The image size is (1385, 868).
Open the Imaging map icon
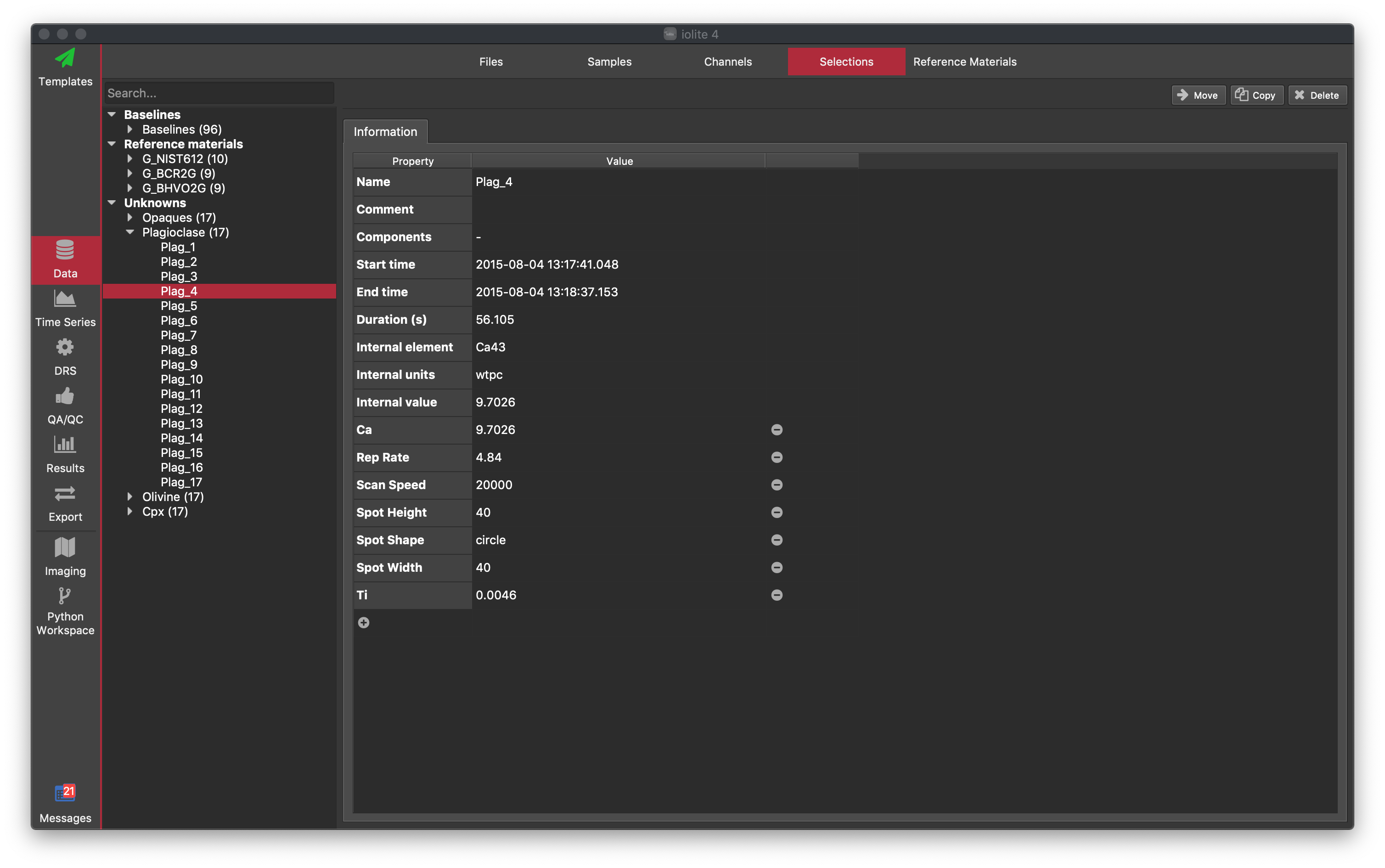[x=65, y=547]
